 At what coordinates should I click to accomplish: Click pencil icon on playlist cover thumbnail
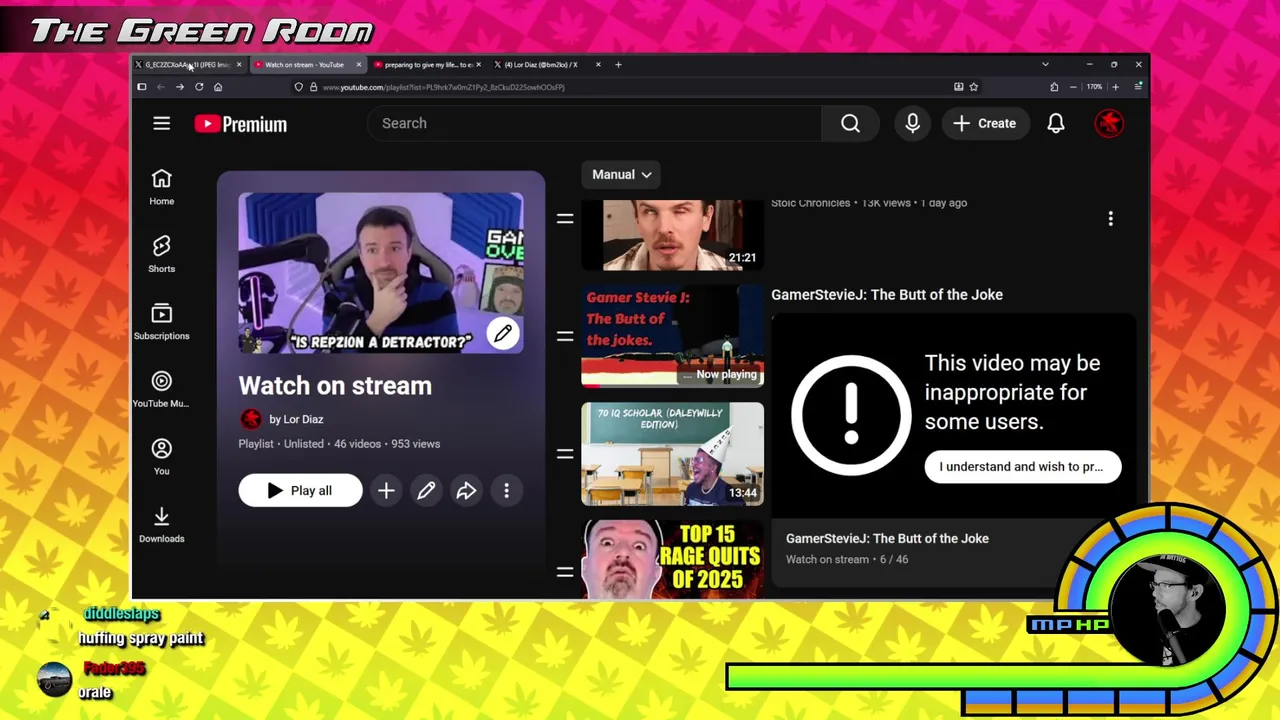pyautogui.click(x=503, y=333)
